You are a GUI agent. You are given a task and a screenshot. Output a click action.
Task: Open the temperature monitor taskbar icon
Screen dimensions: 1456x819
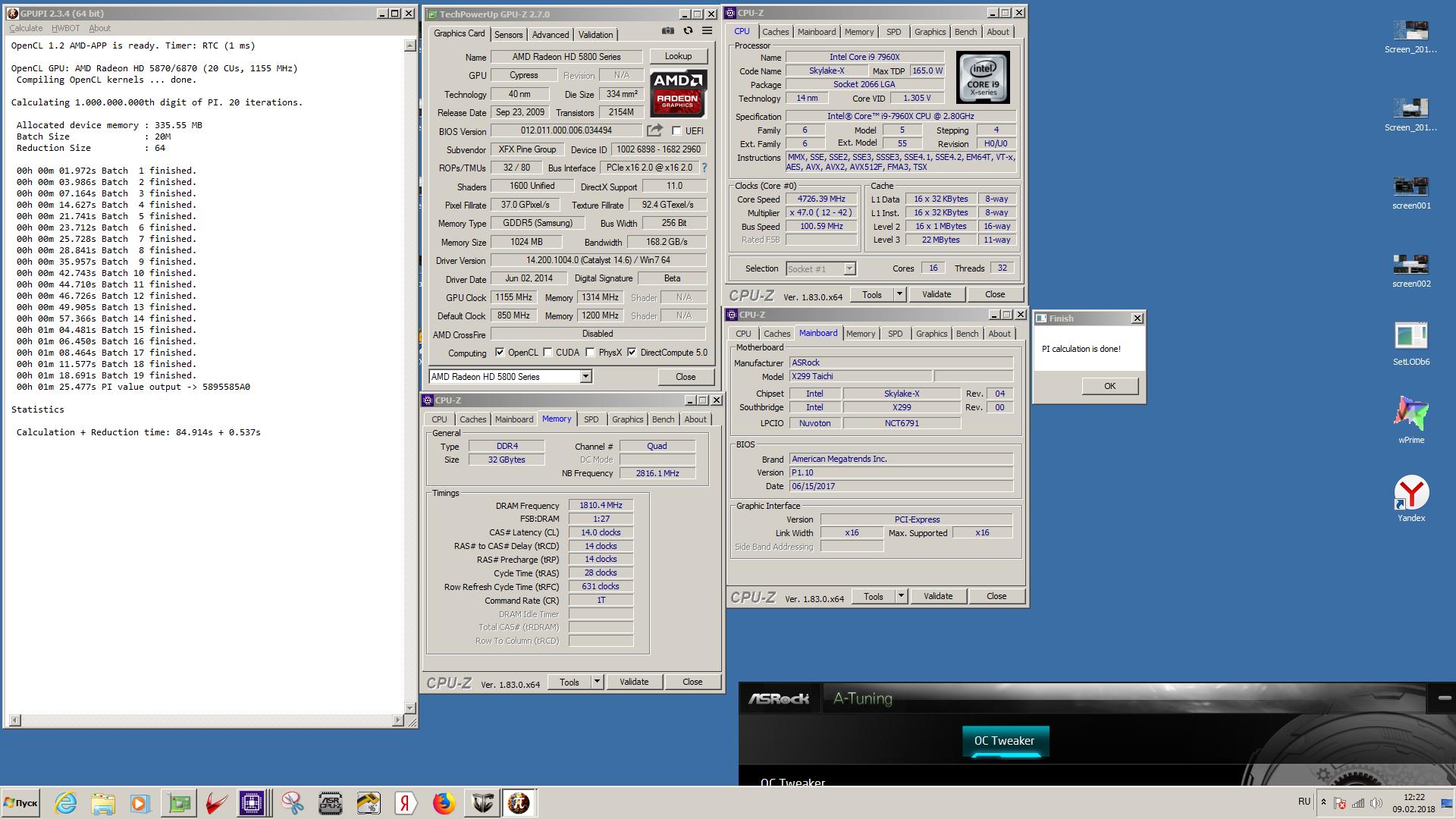click(x=368, y=803)
